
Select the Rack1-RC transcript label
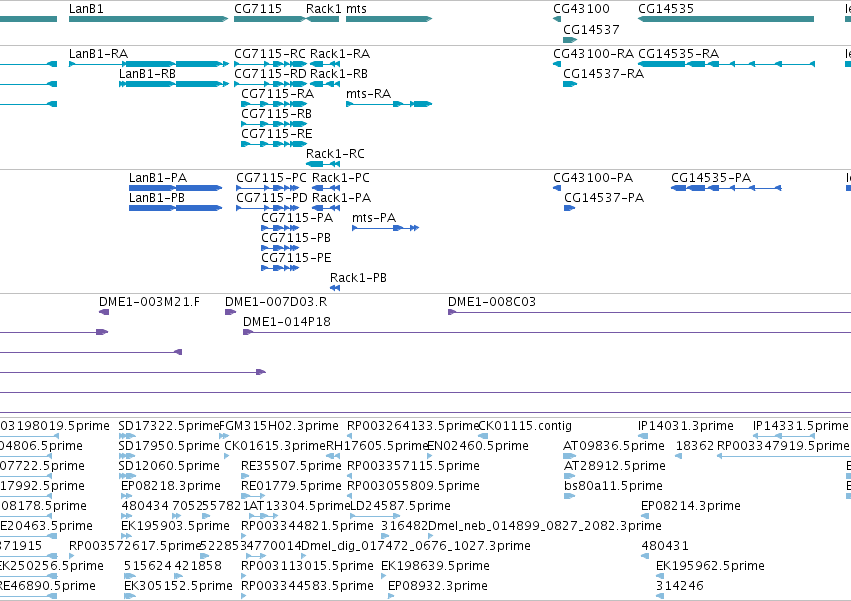[x=335, y=154]
